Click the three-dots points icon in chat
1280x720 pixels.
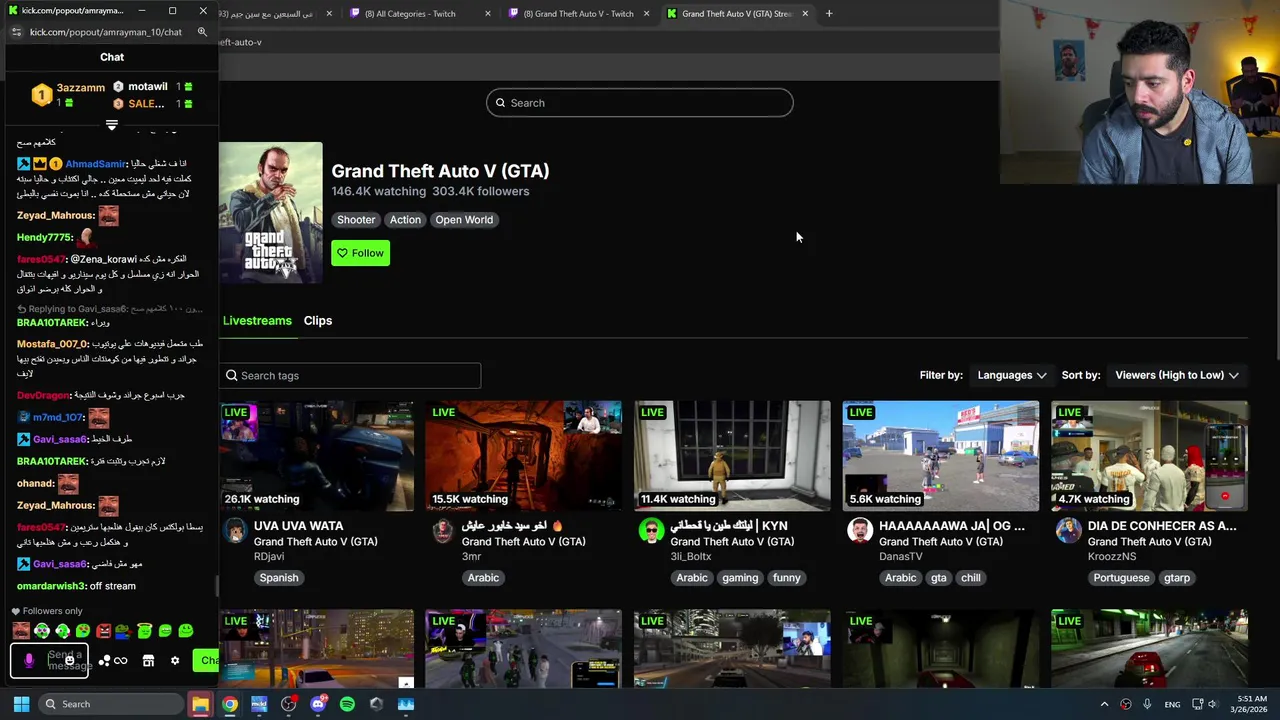click(104, 661)
